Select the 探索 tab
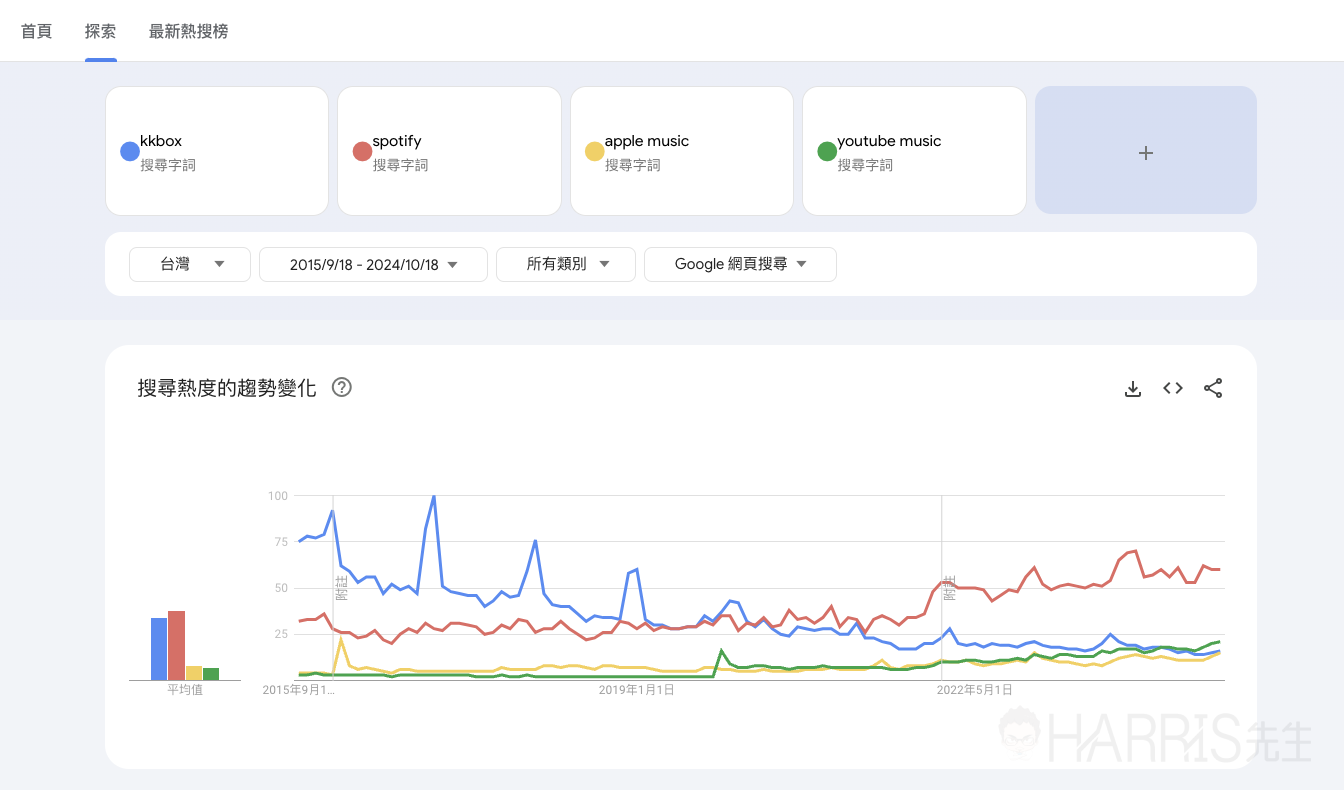Image resolution: width=1344 pixels, height=790 pixels. tap(101, 31)
